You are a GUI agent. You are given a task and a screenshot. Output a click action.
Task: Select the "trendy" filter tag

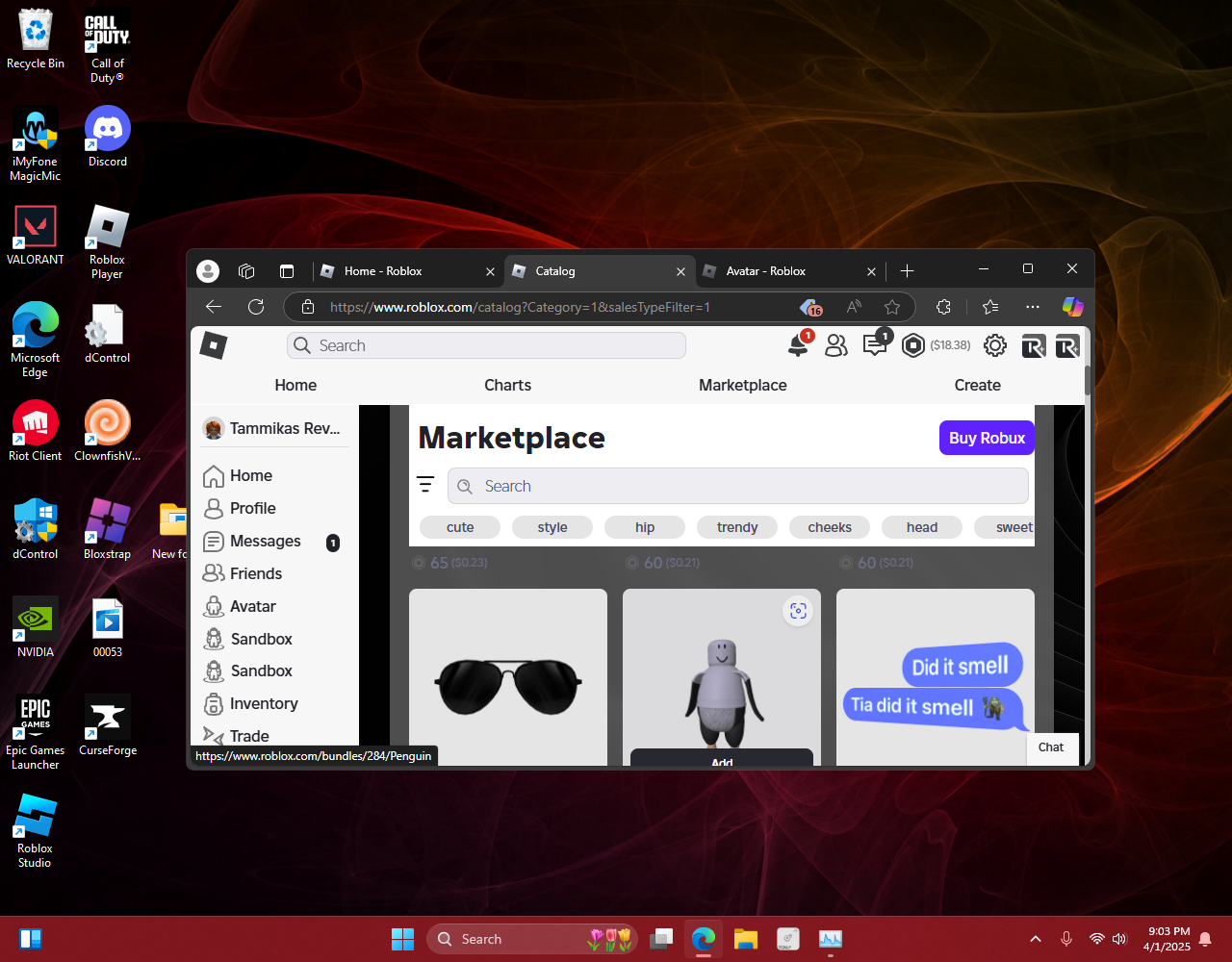737,527
